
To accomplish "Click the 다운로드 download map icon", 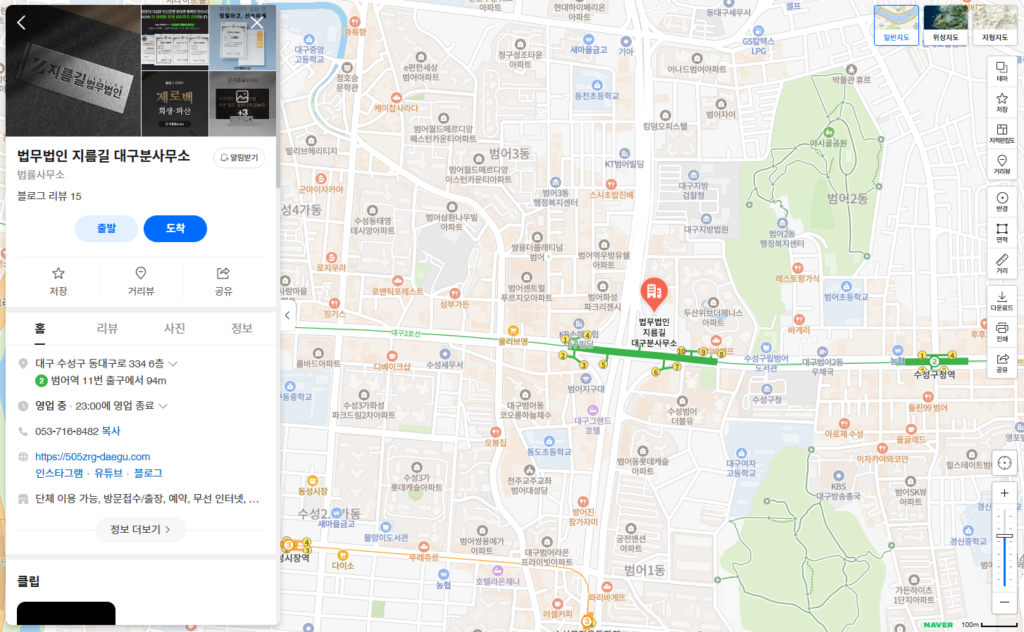I will tap(1001, 300).
